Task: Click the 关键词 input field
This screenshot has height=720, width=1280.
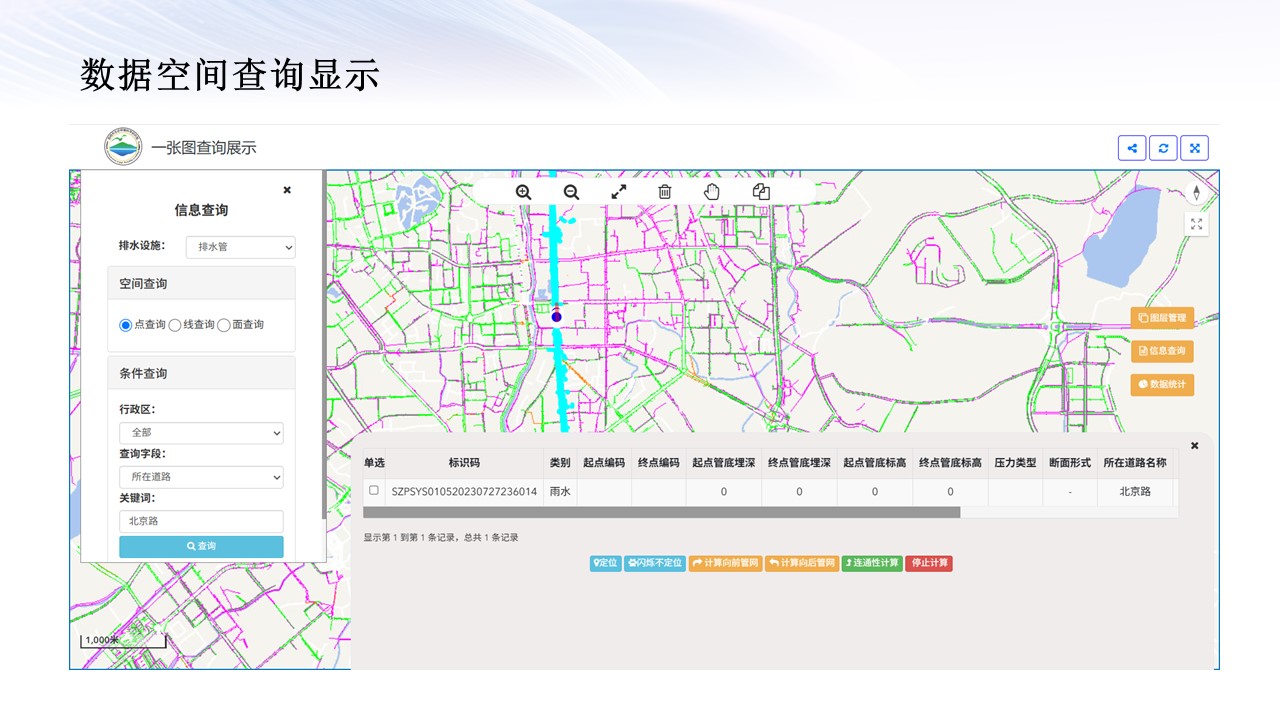Action: [x=201, y=521]
